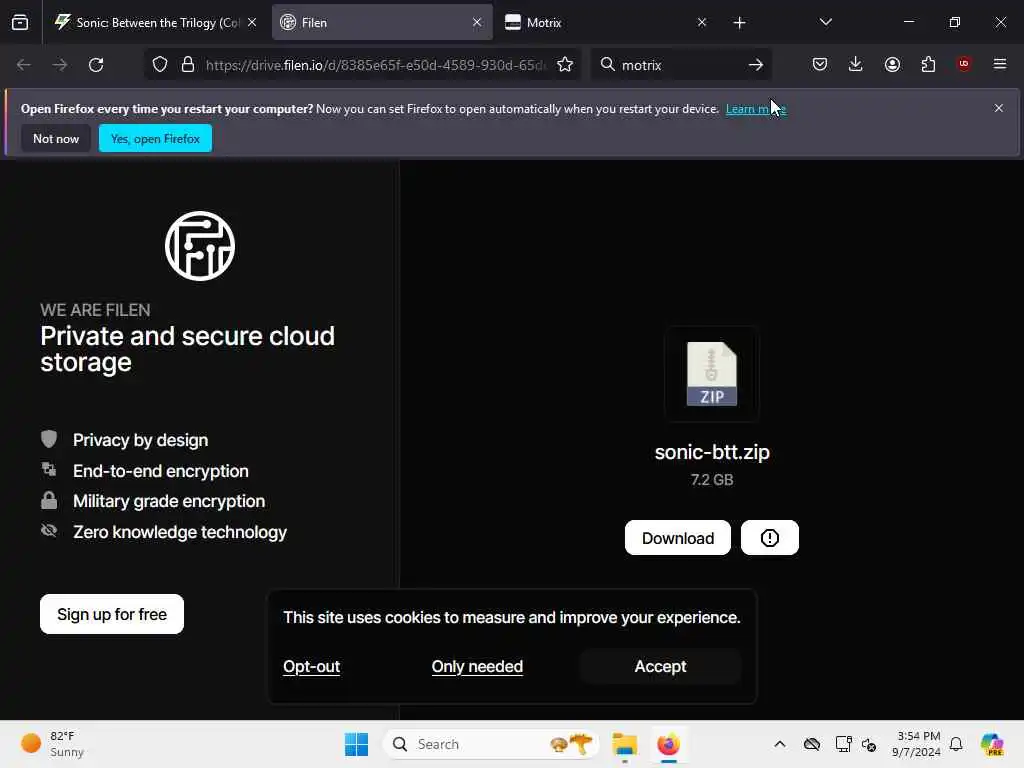Click the cloud sync tray icon

tap(812, 744)
